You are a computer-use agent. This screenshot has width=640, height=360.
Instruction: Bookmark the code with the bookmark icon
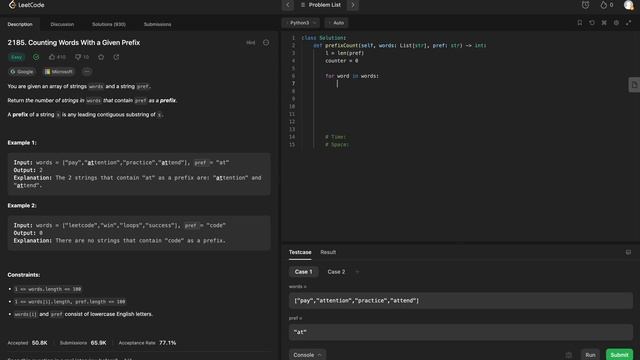tap(580, 23)
